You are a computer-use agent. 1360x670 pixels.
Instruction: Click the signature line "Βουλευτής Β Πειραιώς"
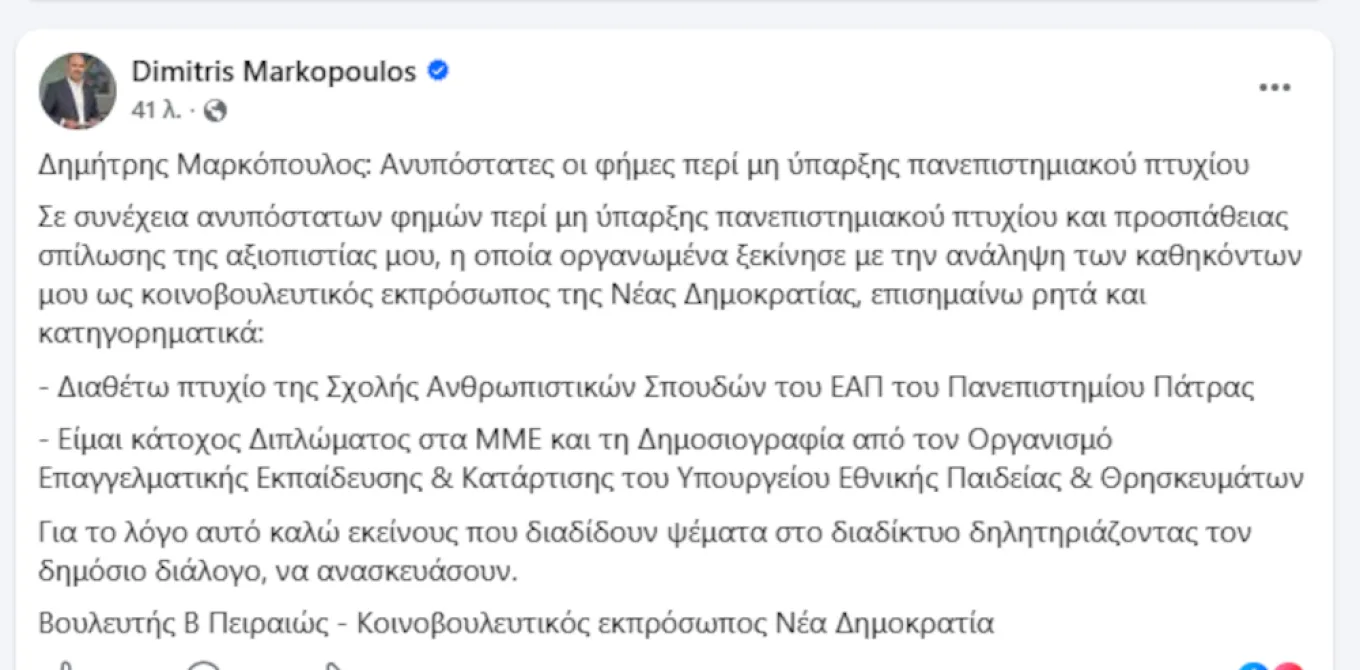[183, 623]
